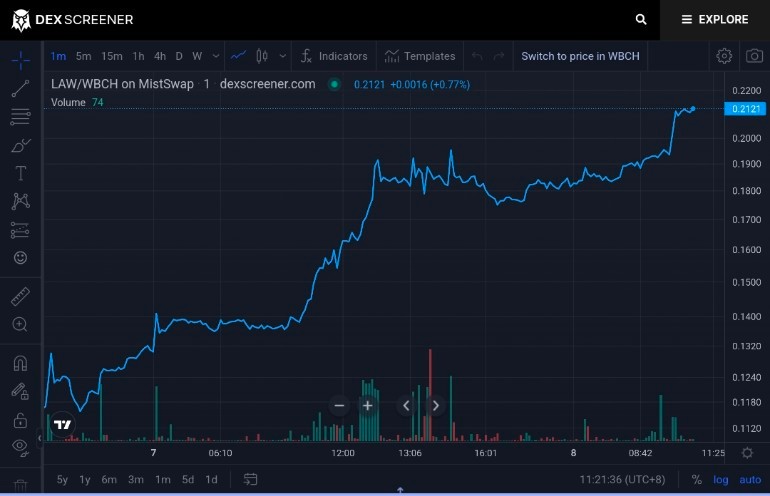Open the ruler measure tool
The image size is (770, 496).
[20, 297]
